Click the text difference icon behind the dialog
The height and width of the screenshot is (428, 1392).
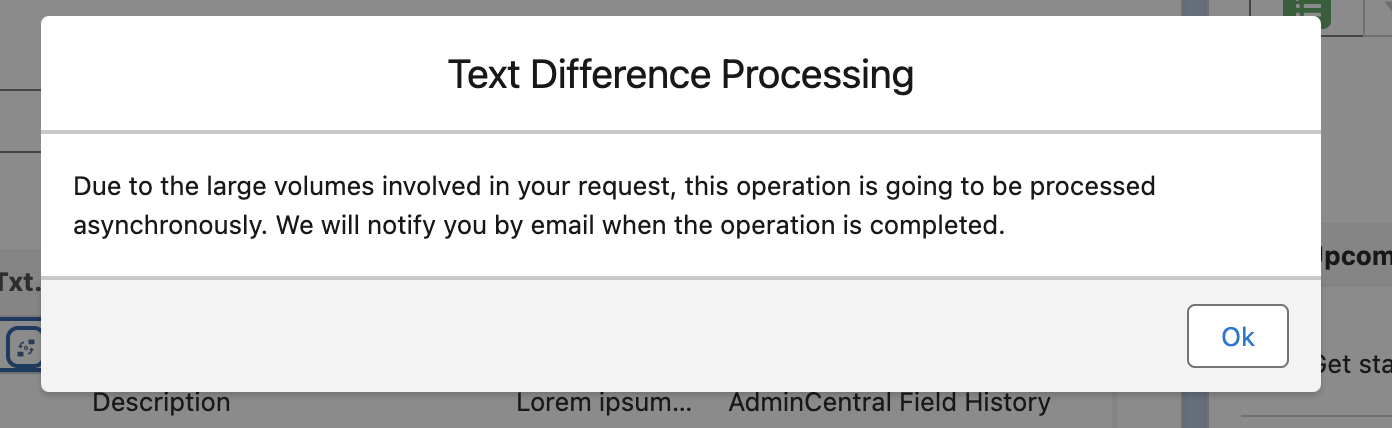coord(23,347)
